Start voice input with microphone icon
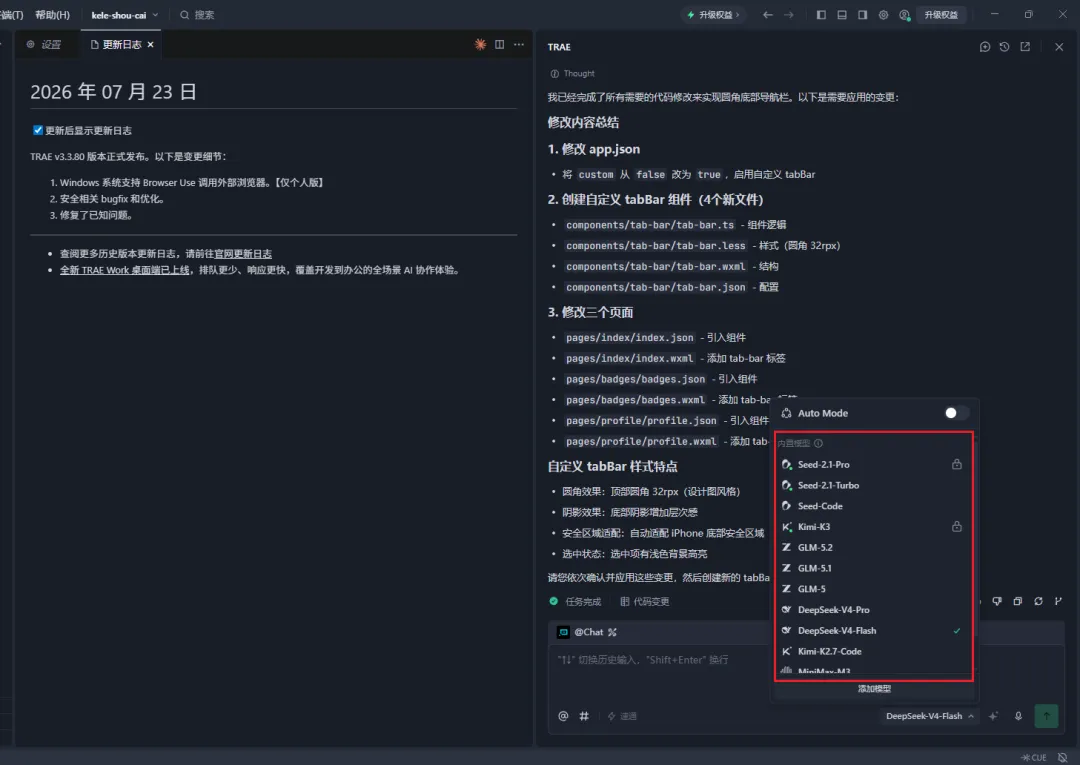Screen dimensions: 1080x765 [1018, 716]
